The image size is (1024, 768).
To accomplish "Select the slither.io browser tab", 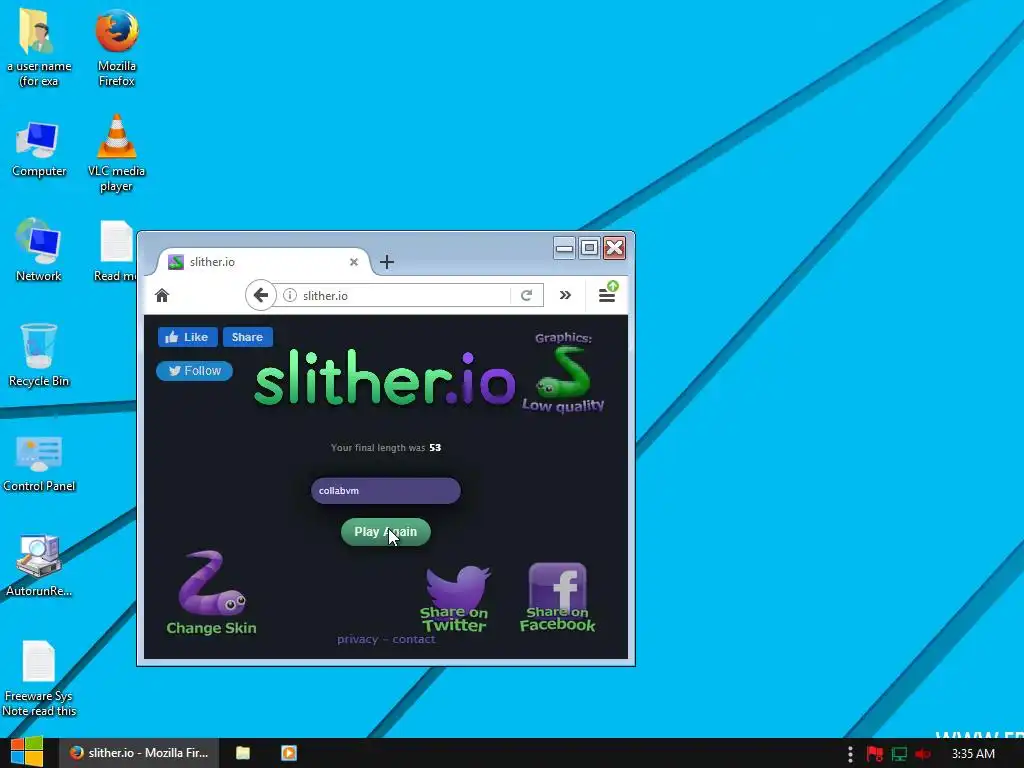I will tap(264, 262).
